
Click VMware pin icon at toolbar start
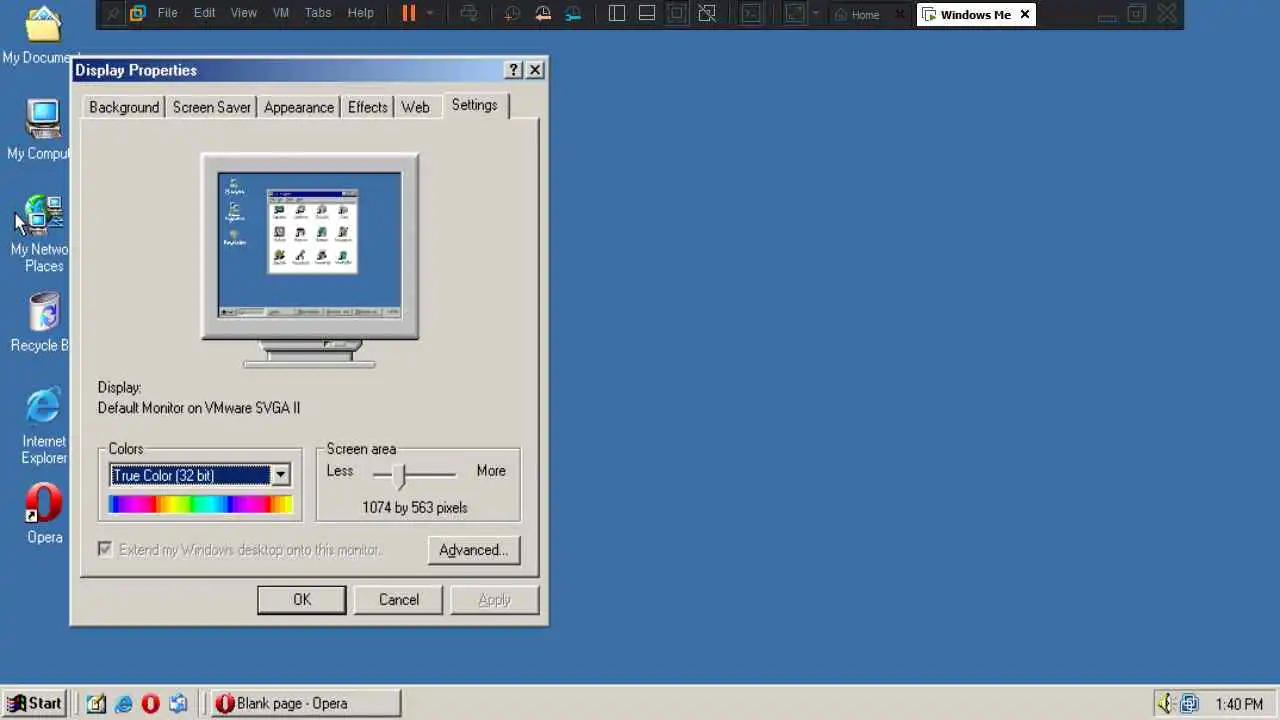[x=113, y=14]
